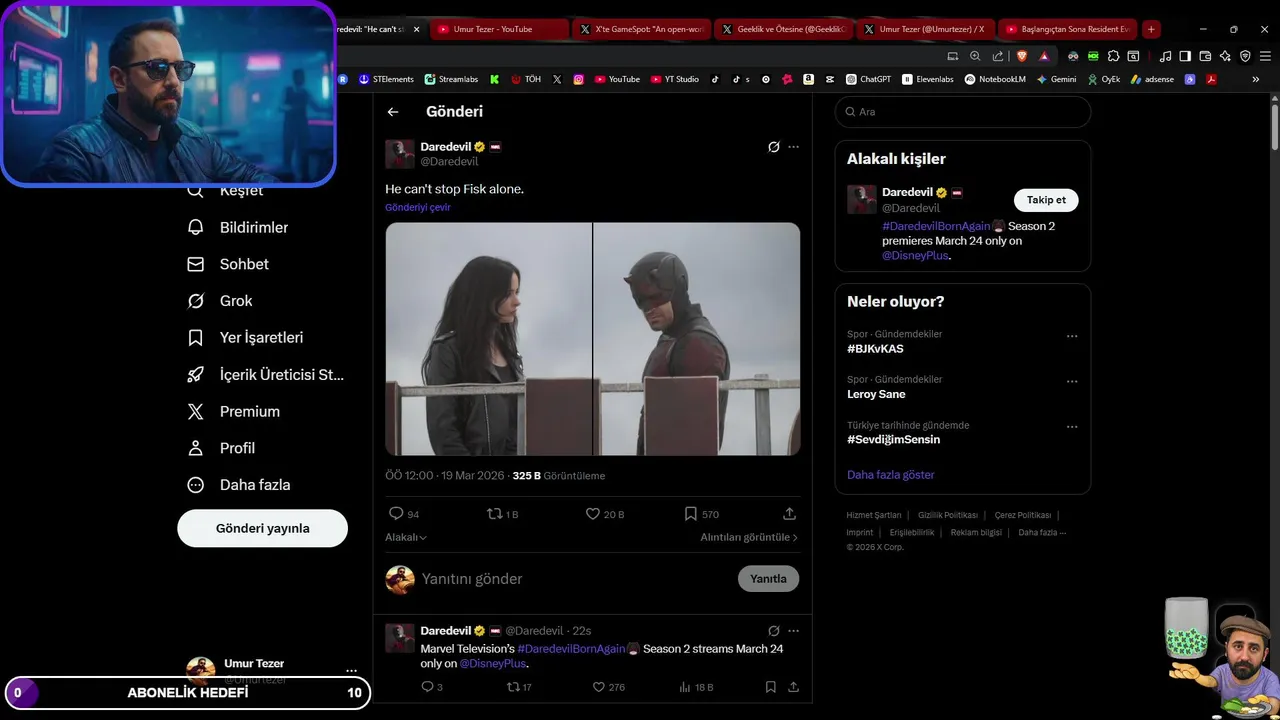Open Çerez Politikası footer link

tap(1023, 515)
